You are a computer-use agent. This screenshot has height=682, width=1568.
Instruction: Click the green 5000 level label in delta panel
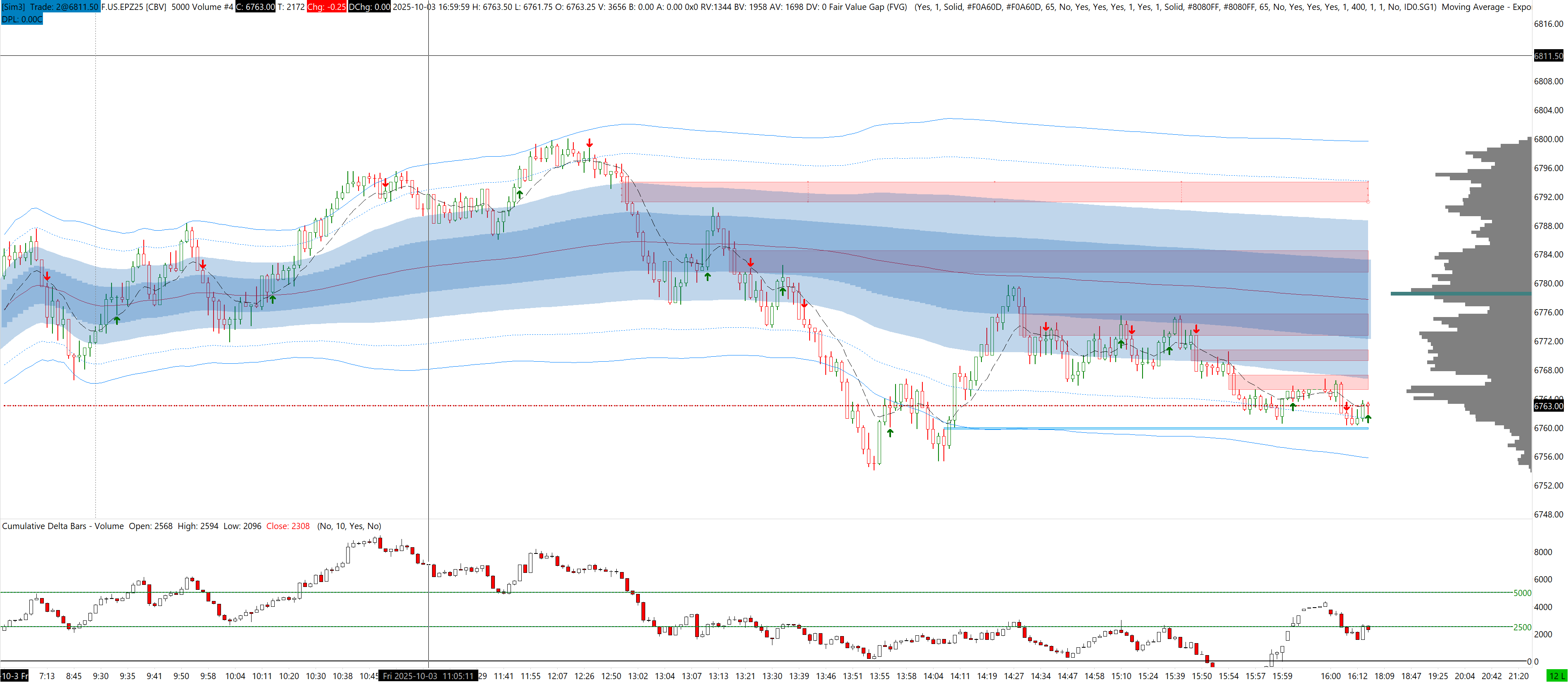[1522, 592]
